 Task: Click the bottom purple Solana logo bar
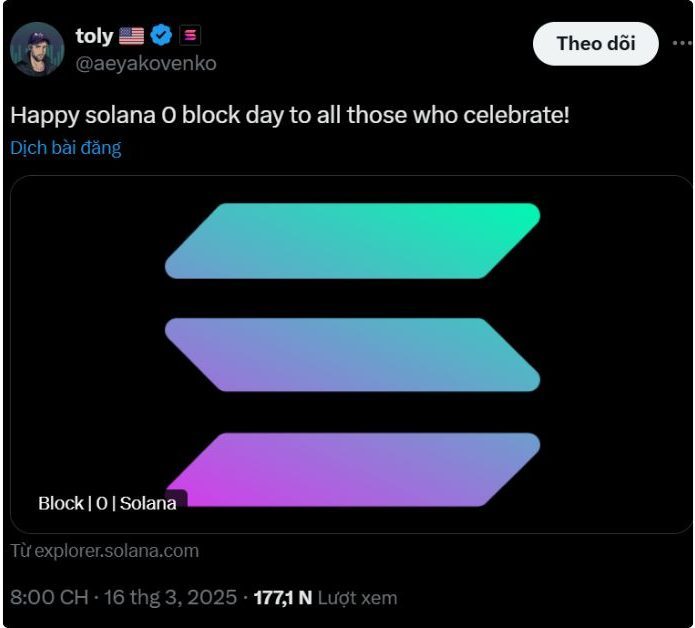(360, 468)
